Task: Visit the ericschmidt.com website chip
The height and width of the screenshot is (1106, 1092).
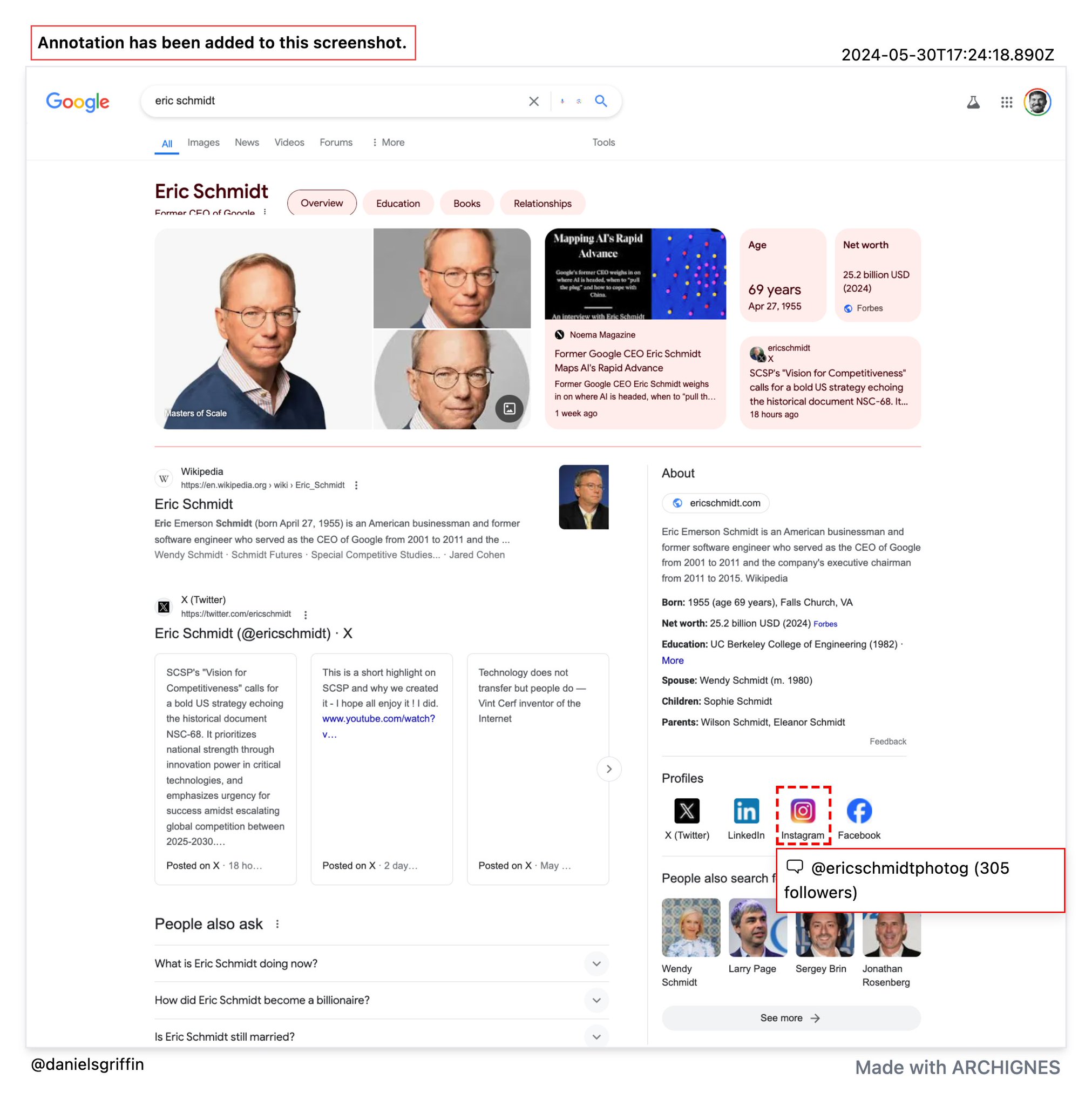Action: pos(715,503)
